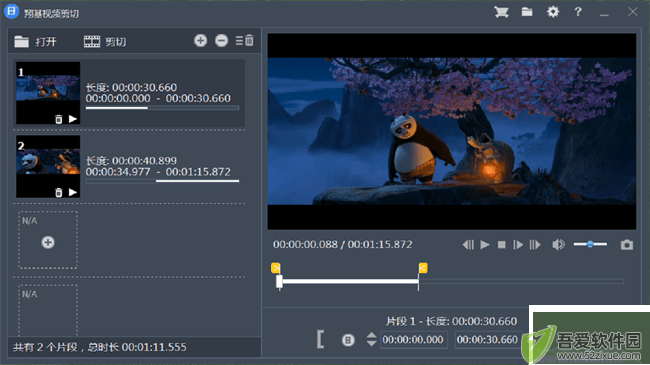Add segment in first N/A placeholder
This screenshot has width=650, height=365.
48,242
